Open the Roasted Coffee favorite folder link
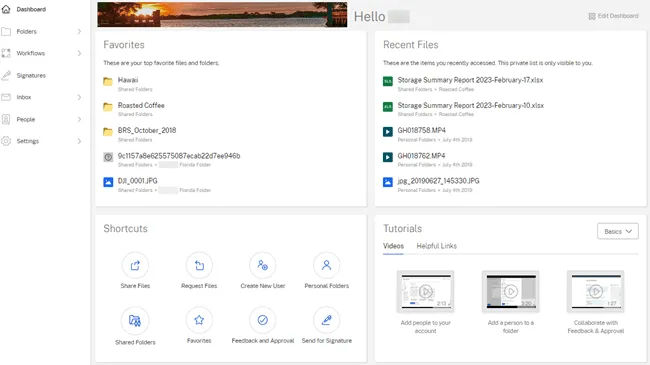 pos(141,105)
